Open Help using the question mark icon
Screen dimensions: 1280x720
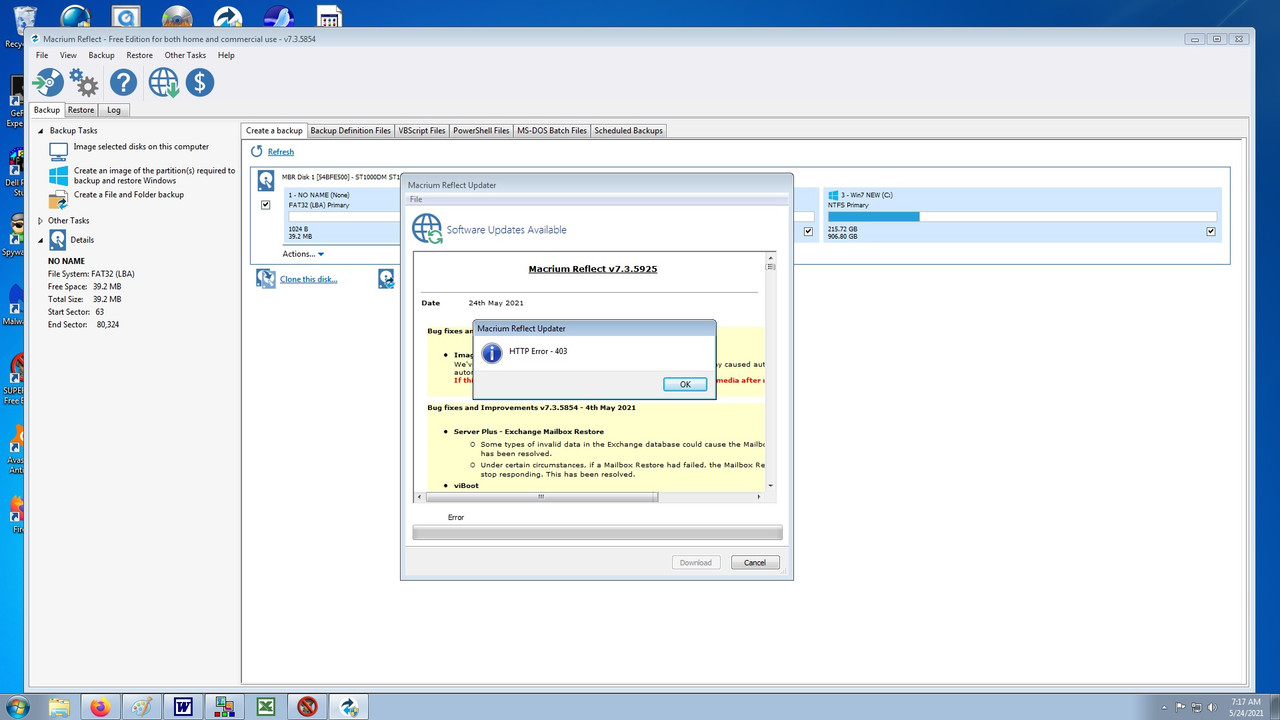click(122, 83)
